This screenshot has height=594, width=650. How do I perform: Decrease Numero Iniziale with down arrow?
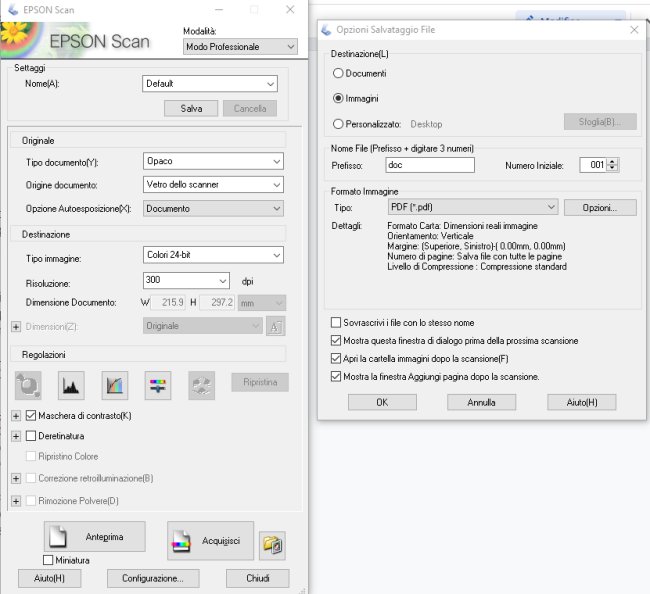coord(612,168)
